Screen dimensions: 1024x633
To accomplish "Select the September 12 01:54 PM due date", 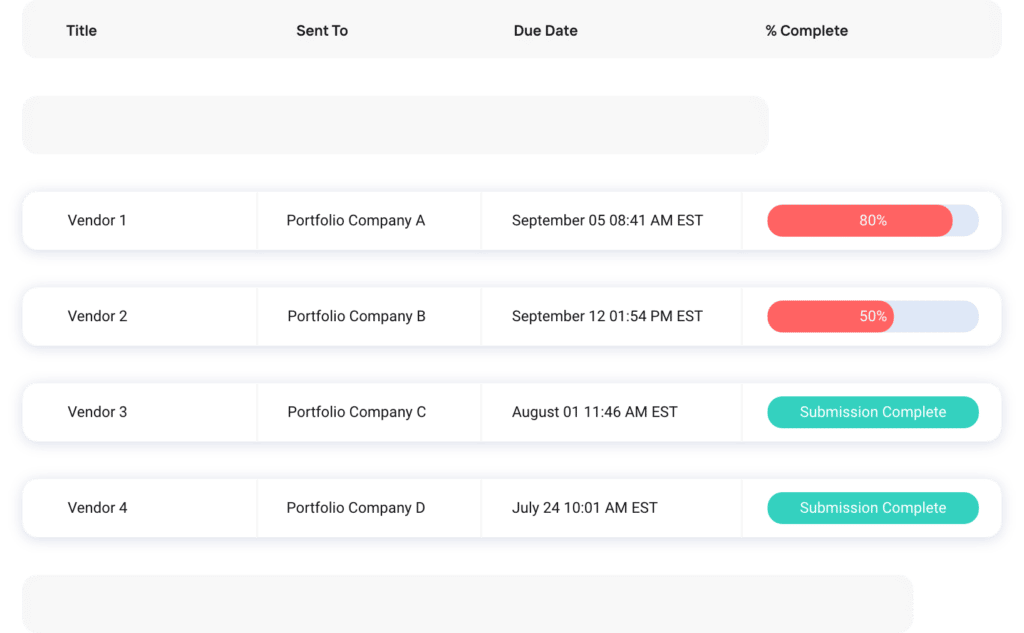I will point(607,316).
